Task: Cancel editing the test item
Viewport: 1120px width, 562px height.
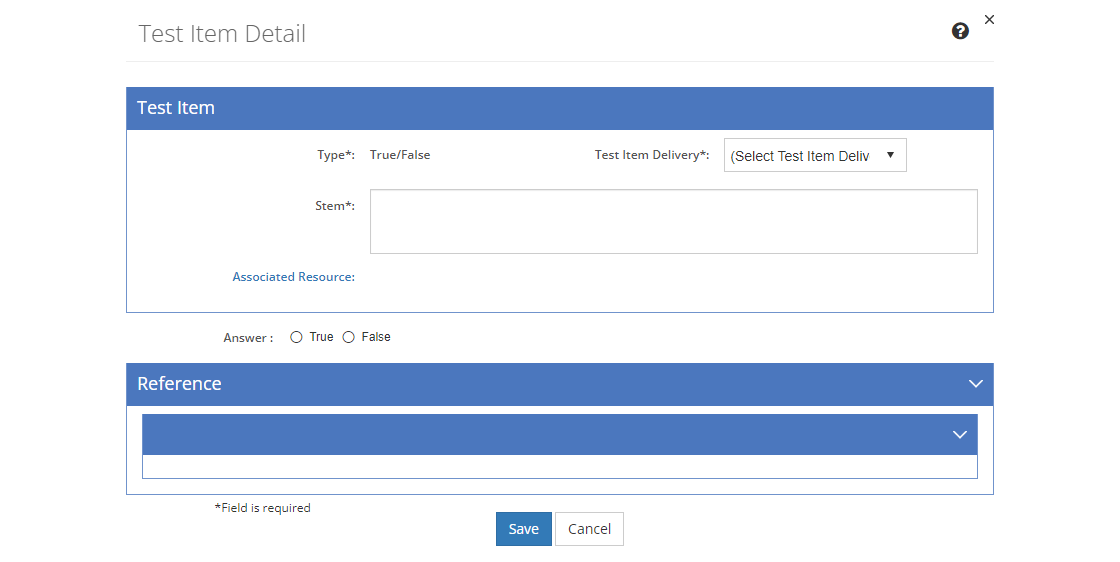Action: click(x=589, y=528)
